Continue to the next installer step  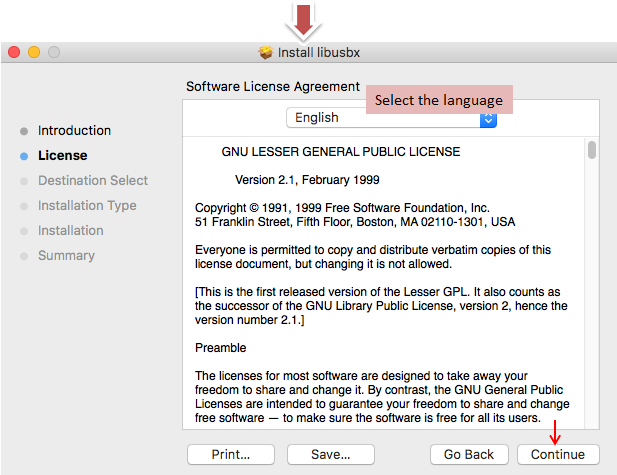tap(558, 454)
